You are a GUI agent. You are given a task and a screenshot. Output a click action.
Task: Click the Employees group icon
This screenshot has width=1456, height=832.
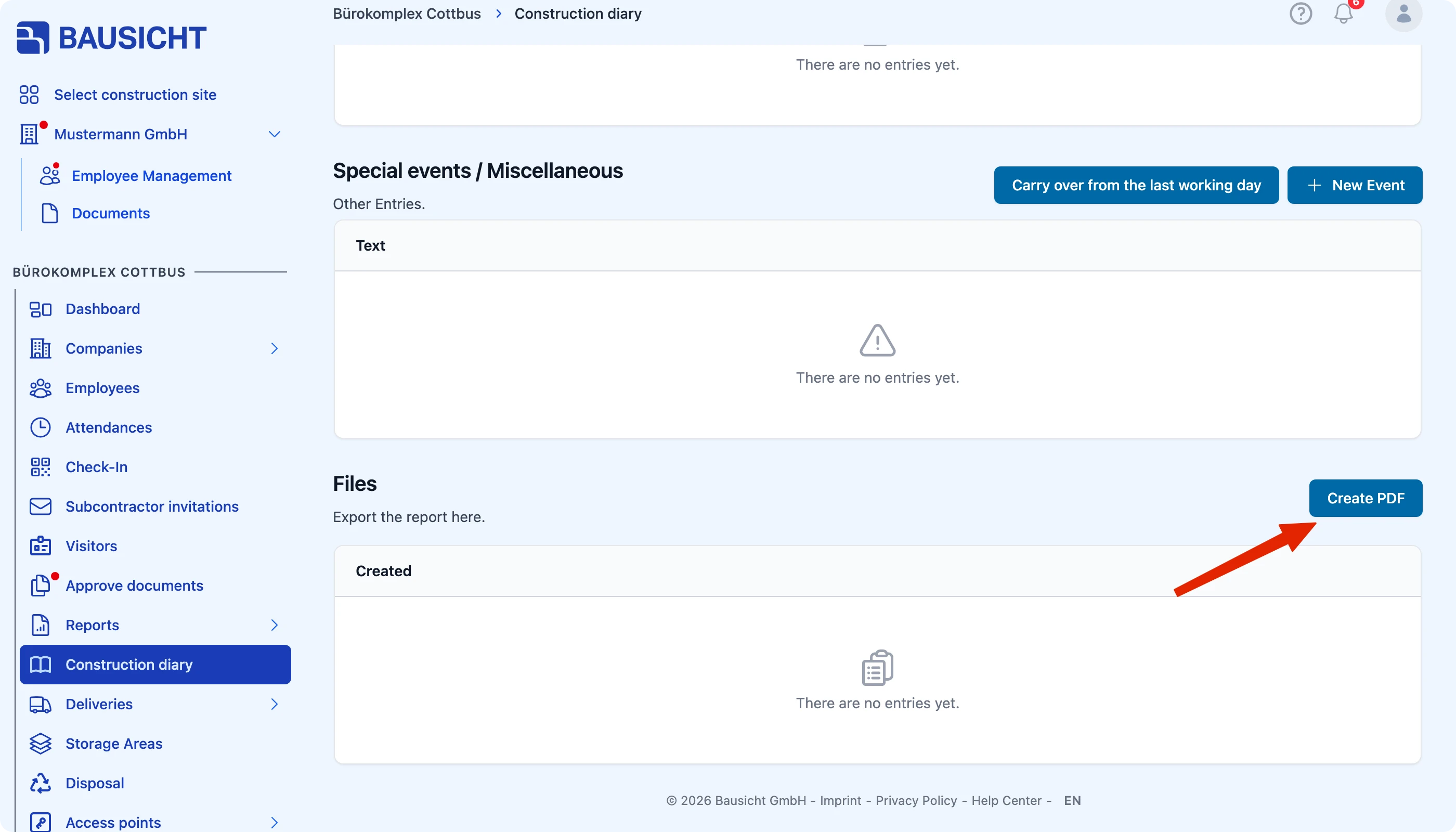point(41,388)
